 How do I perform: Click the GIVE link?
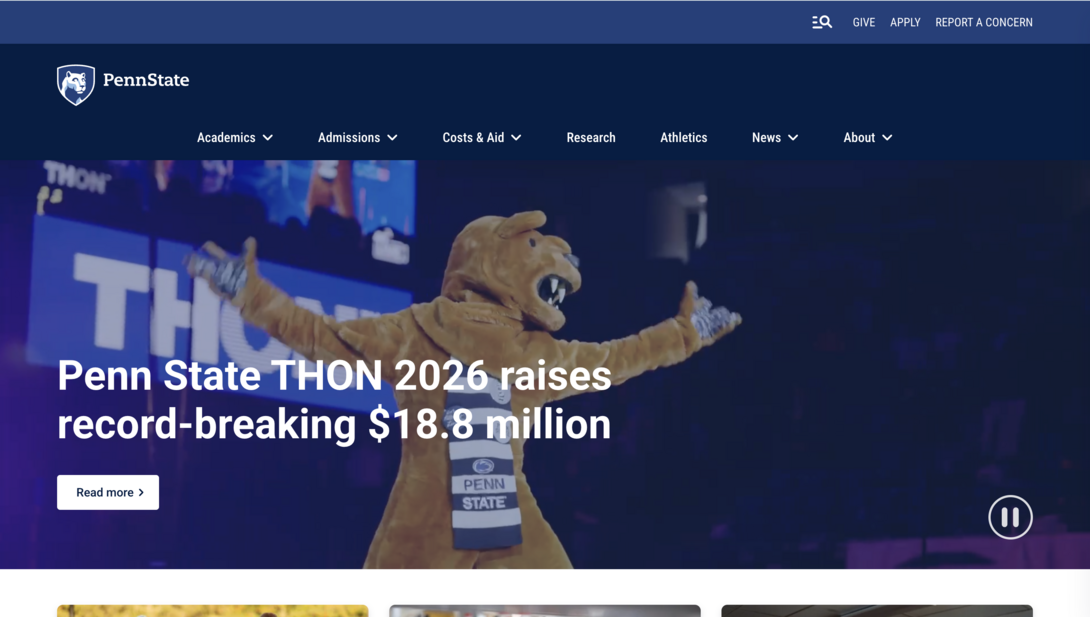(863, 21)
